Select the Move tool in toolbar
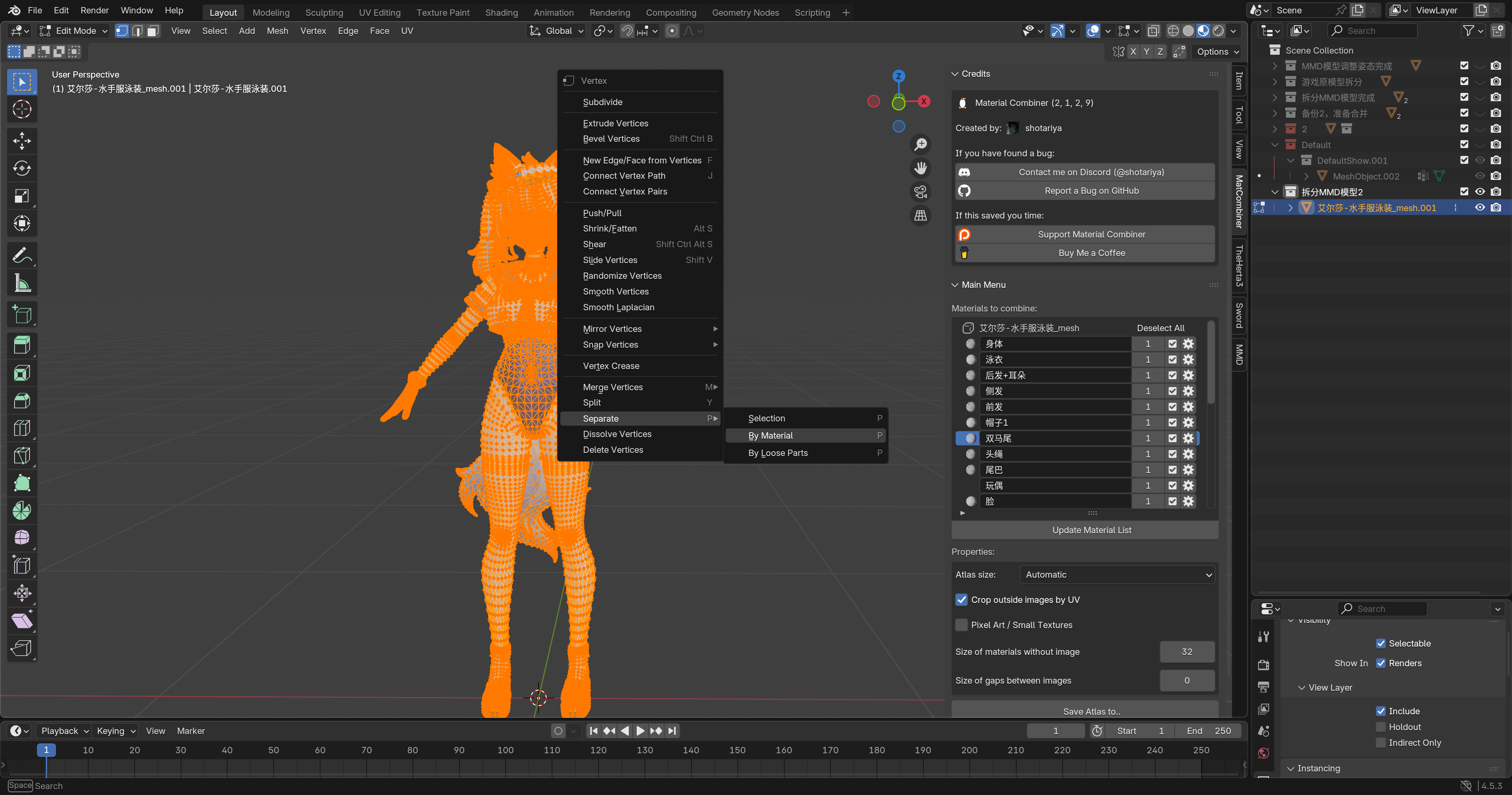Viewport: 1512px width, 795px height. pos(22,141)
